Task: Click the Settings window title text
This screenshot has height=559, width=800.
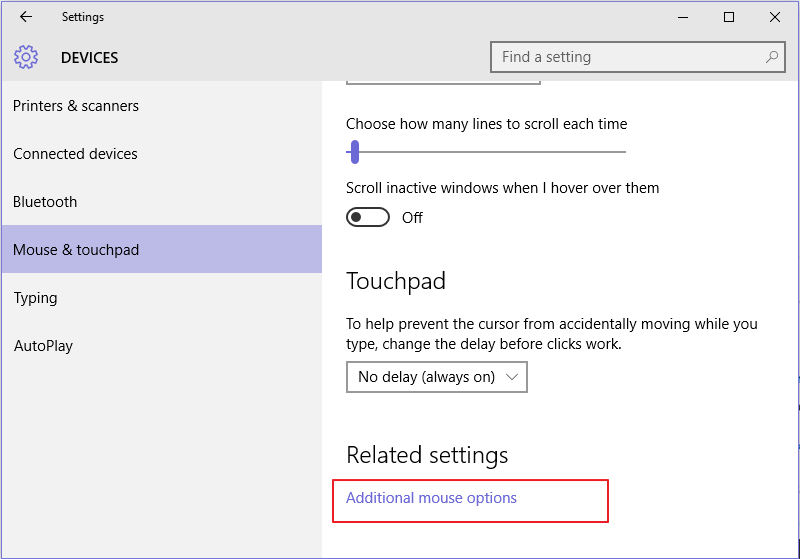Action: click(82, 17)
